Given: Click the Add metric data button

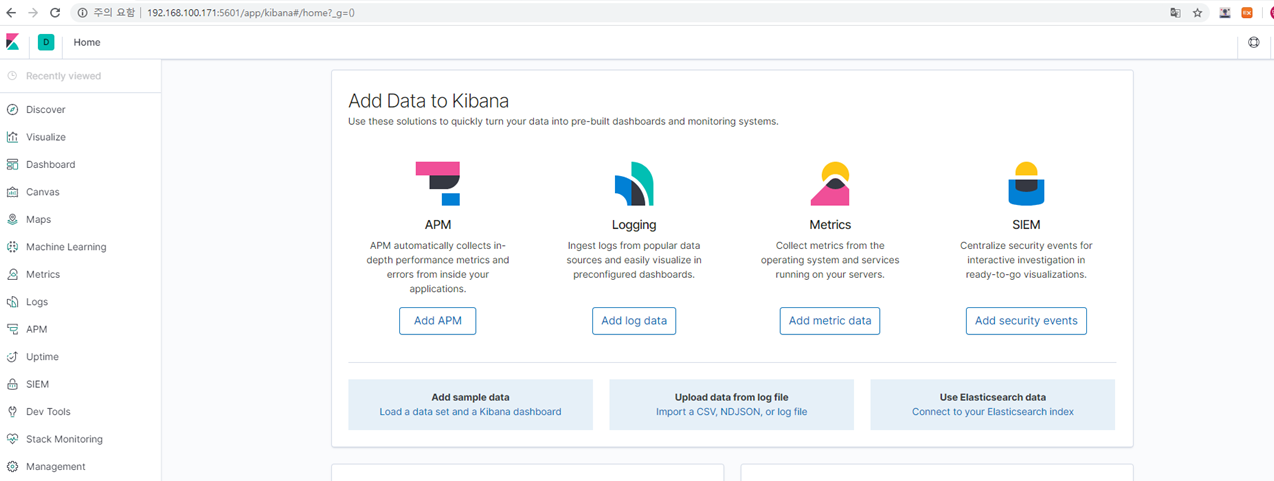Looking at the screenshot, I should click(830, 321).
